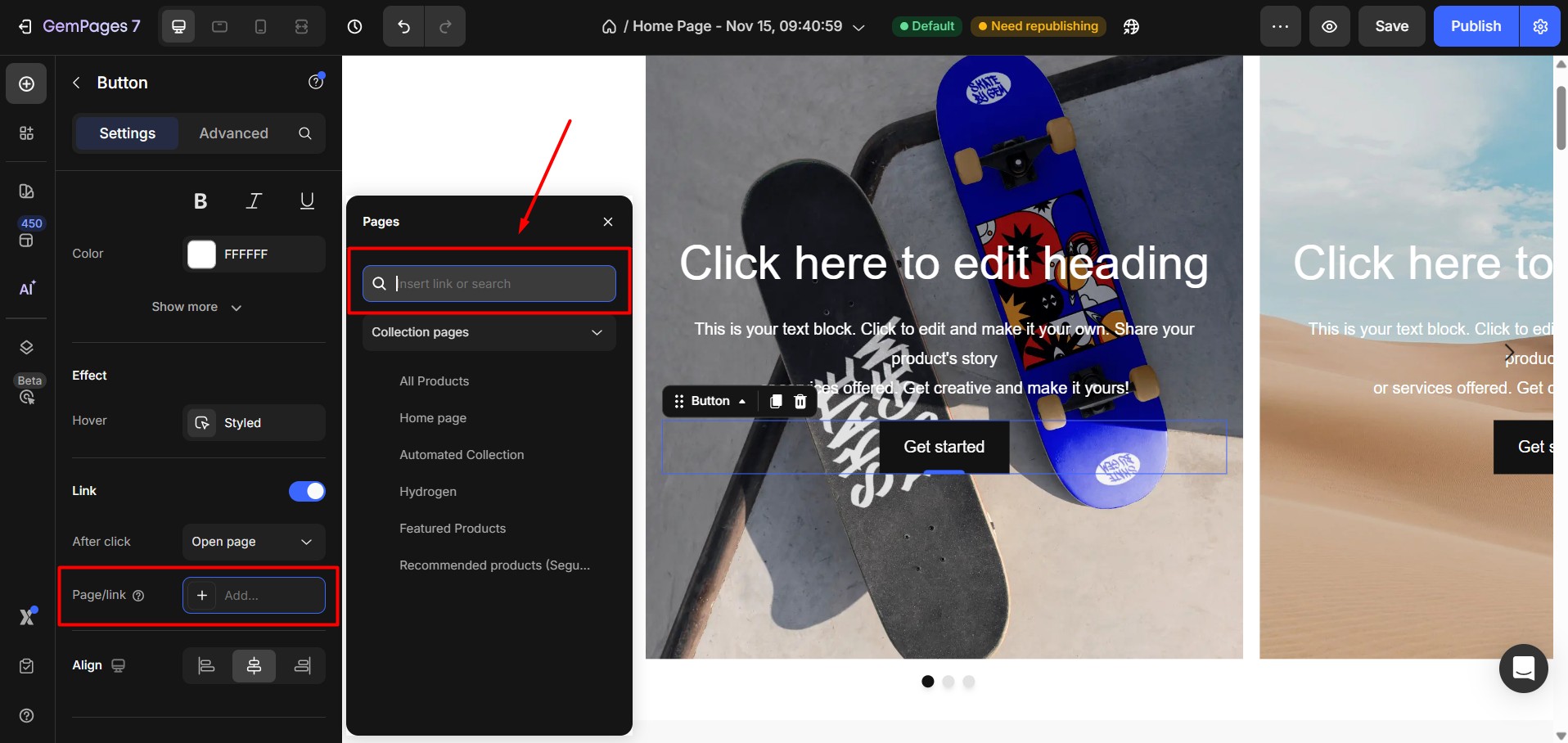The image size is (1568, 743).
Task: Switch to tablet device view
Action: pyautogui.click(x=219, y=26)
